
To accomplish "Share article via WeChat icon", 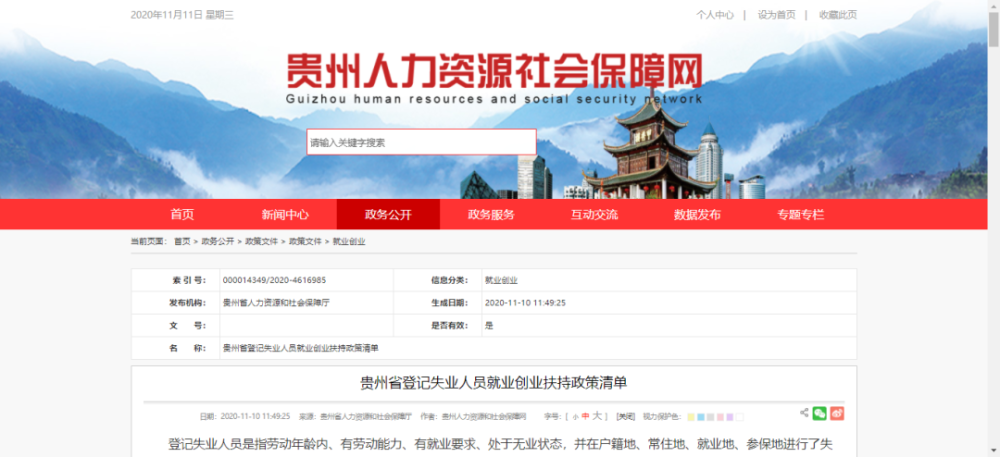I will 820,413.
